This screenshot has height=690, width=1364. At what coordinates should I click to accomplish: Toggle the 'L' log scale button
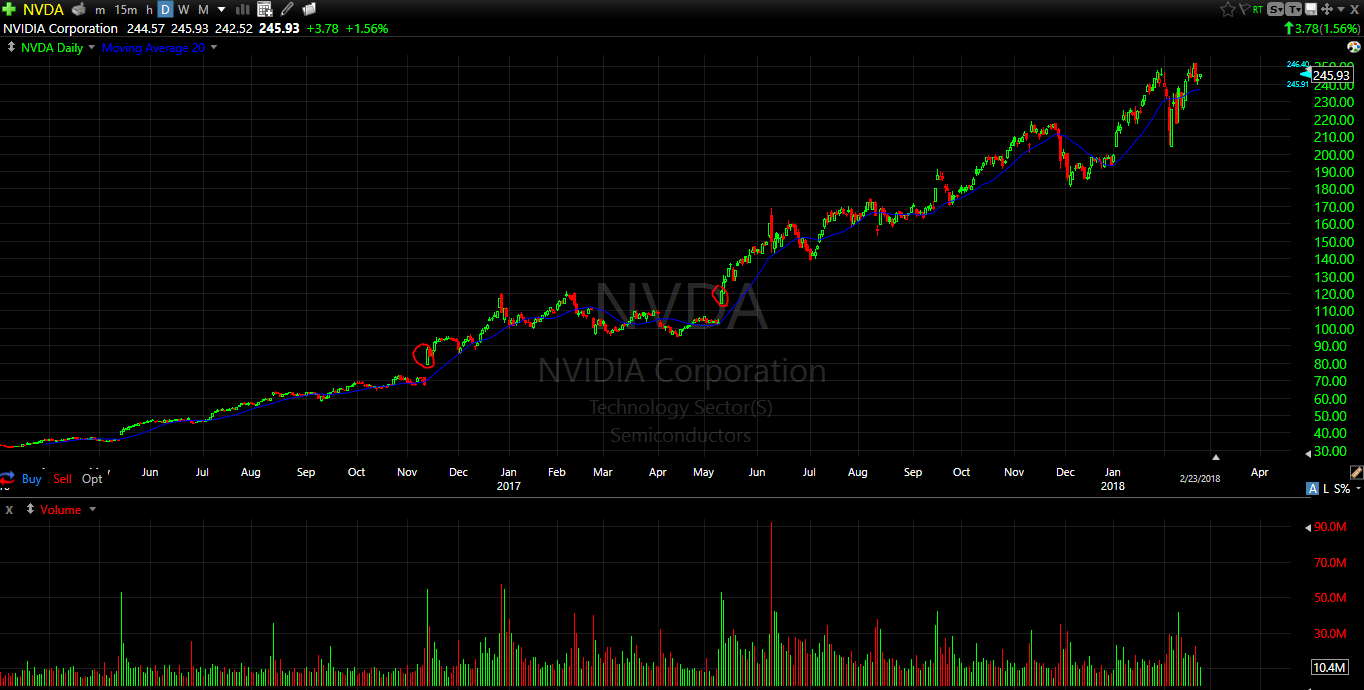tap(1327, 488)
